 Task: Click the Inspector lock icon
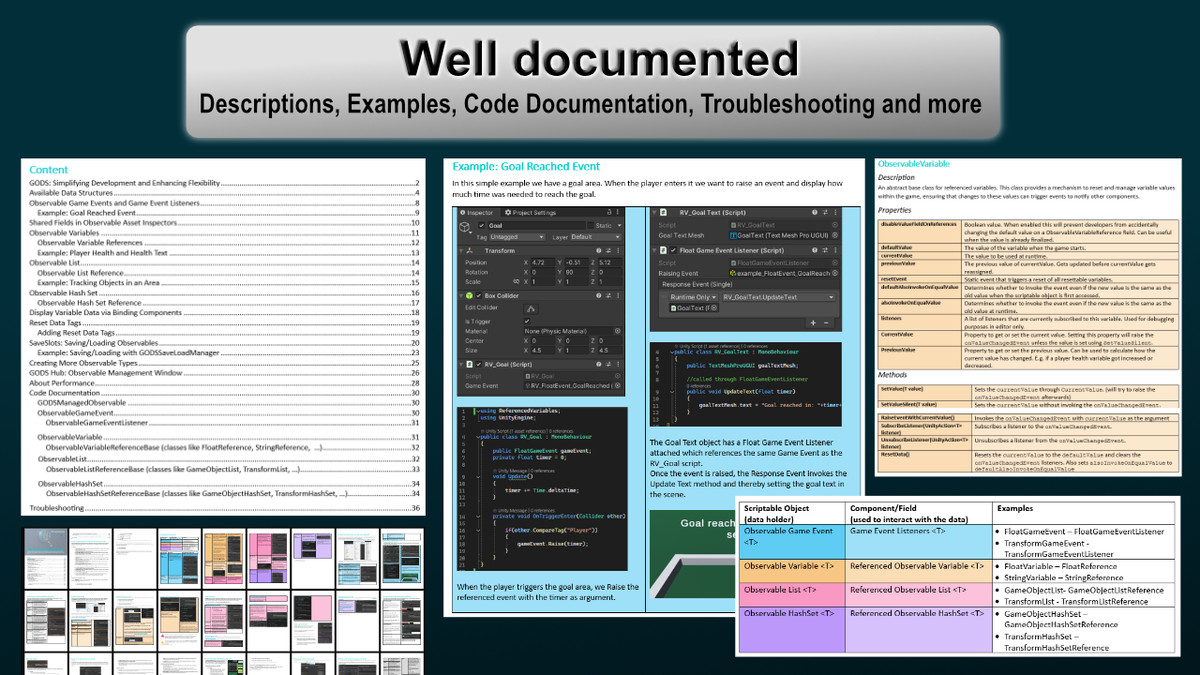609,212
